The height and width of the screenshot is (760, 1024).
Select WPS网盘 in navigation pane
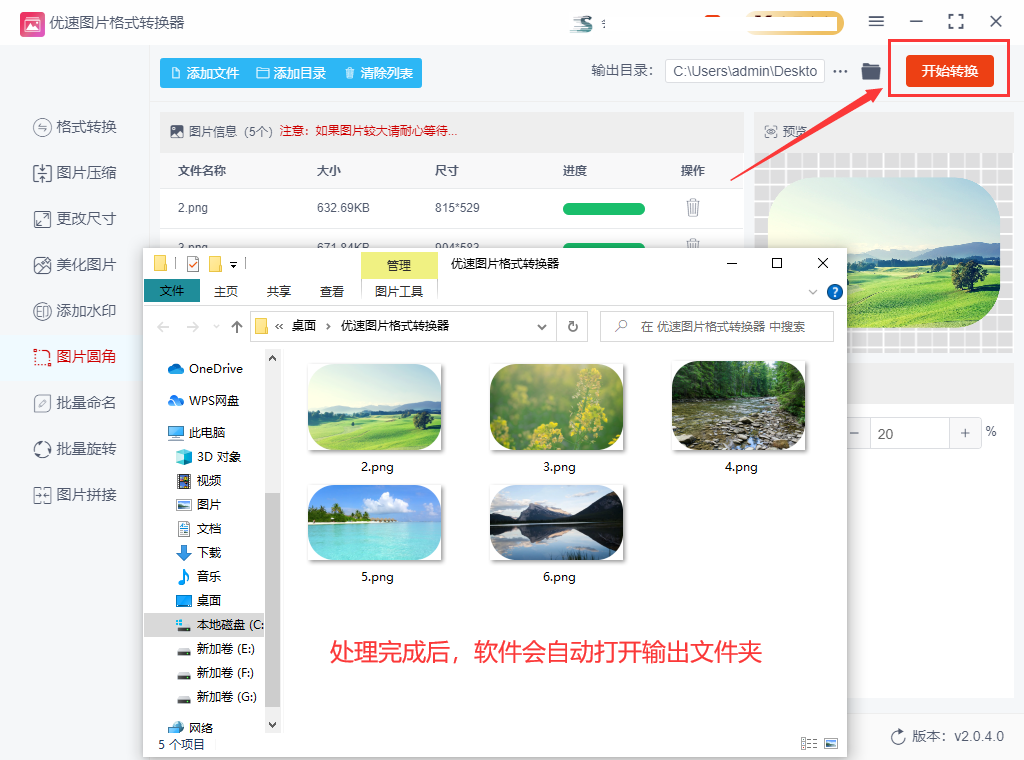pyautogui.click(x=204, y=401)
